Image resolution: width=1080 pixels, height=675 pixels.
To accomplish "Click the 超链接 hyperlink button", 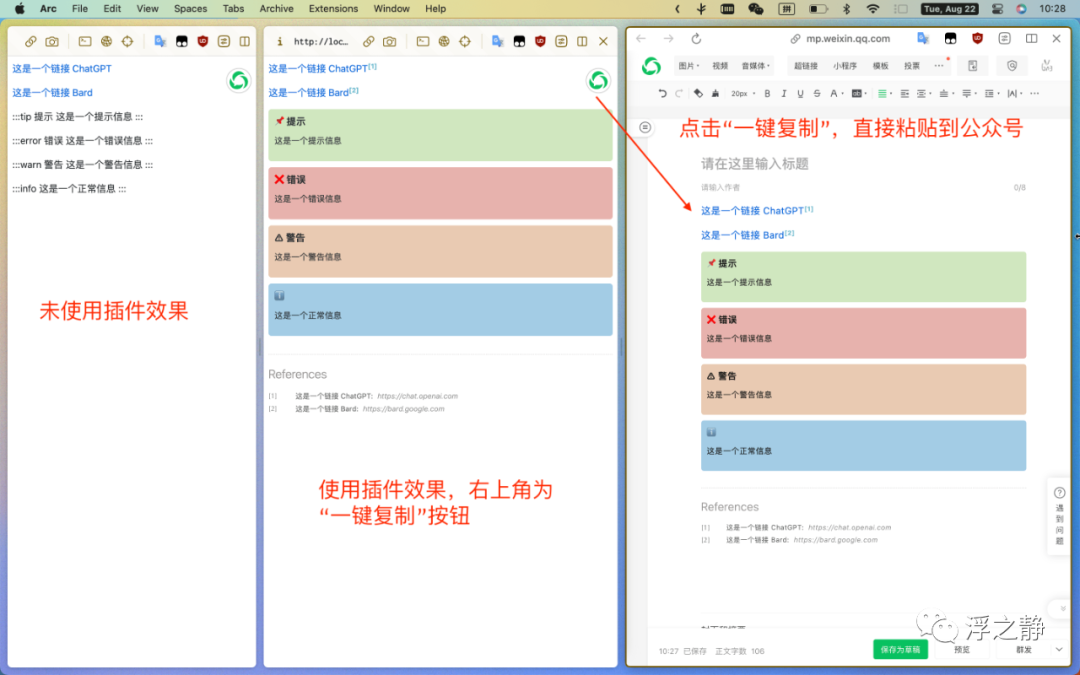I will 806,66.
